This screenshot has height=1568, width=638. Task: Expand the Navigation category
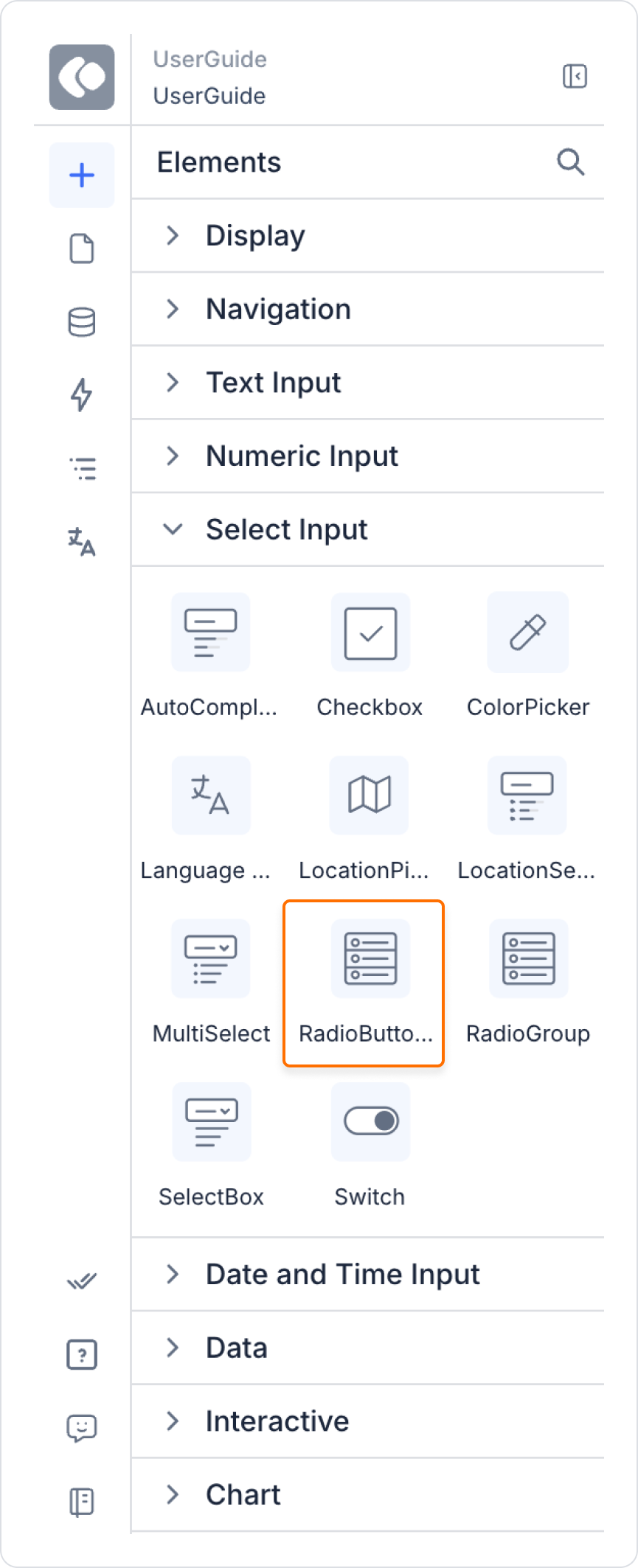tap(367, 309)
